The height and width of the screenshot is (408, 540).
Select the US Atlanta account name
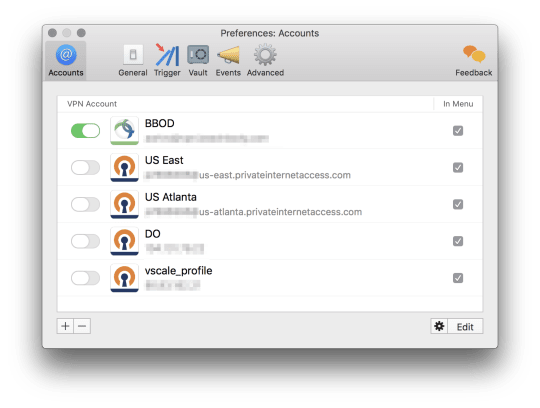[x=170, y=197]
